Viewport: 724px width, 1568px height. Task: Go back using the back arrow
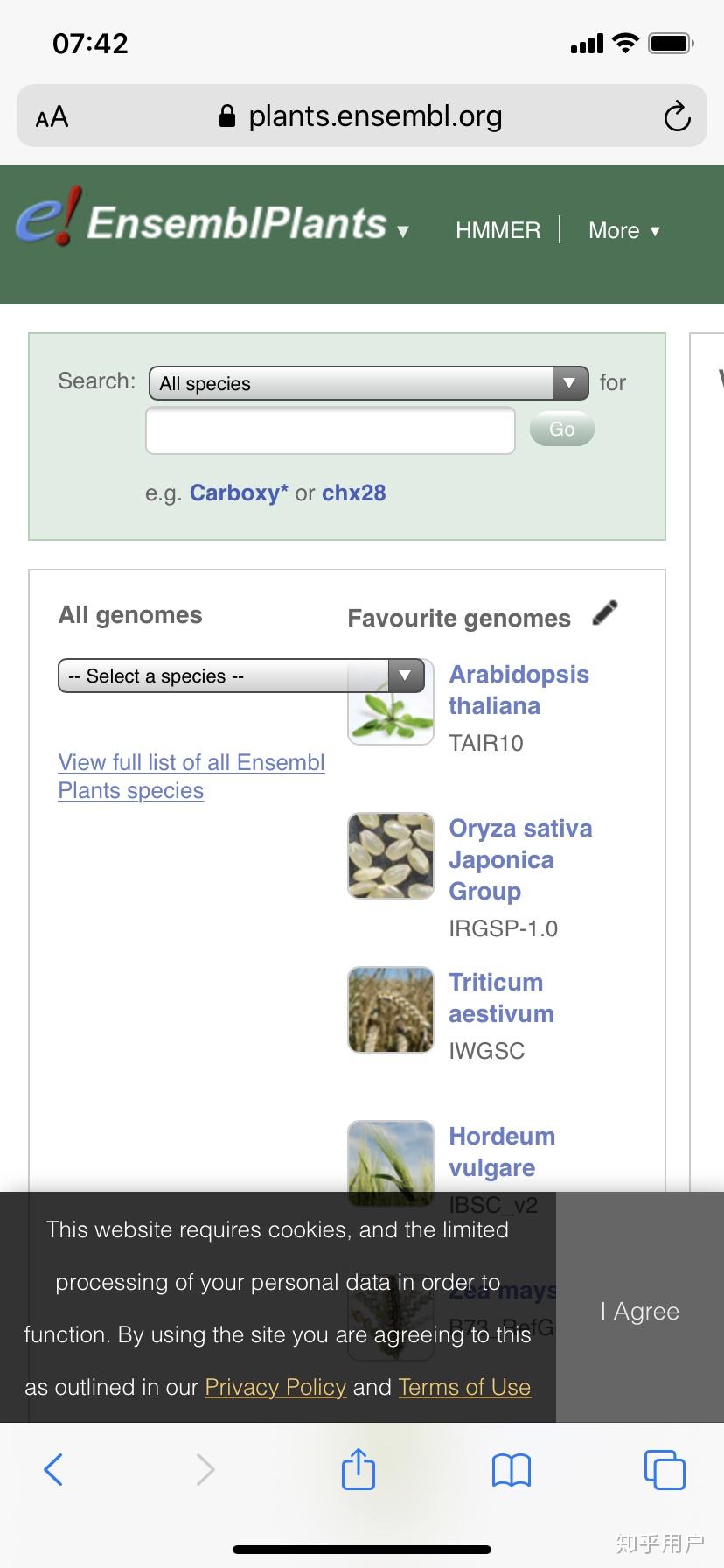tap(54, 1469)
